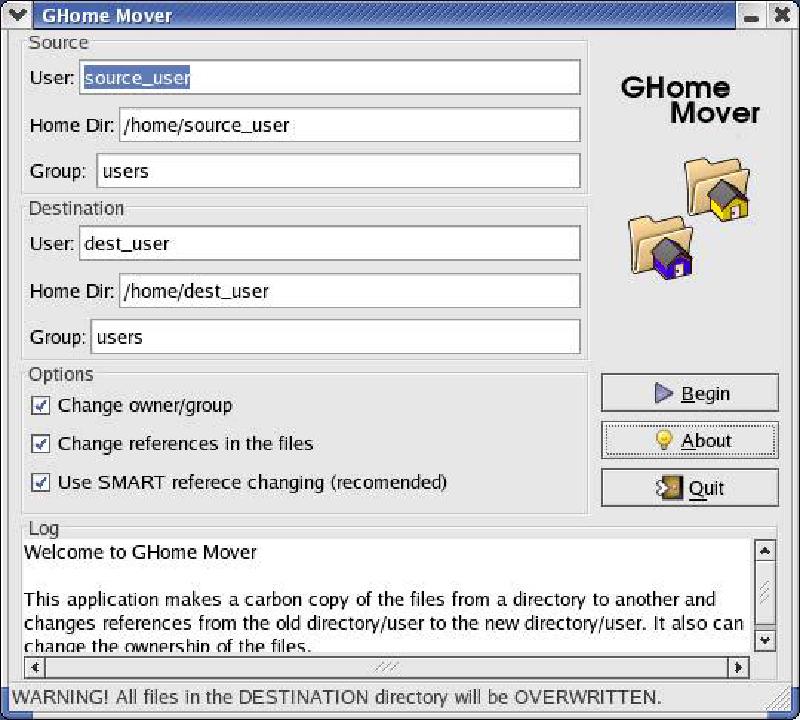Toggle Change references in the files
Image resolution: width=800 pixels, height=720 pixels.
tap(40, 443)
